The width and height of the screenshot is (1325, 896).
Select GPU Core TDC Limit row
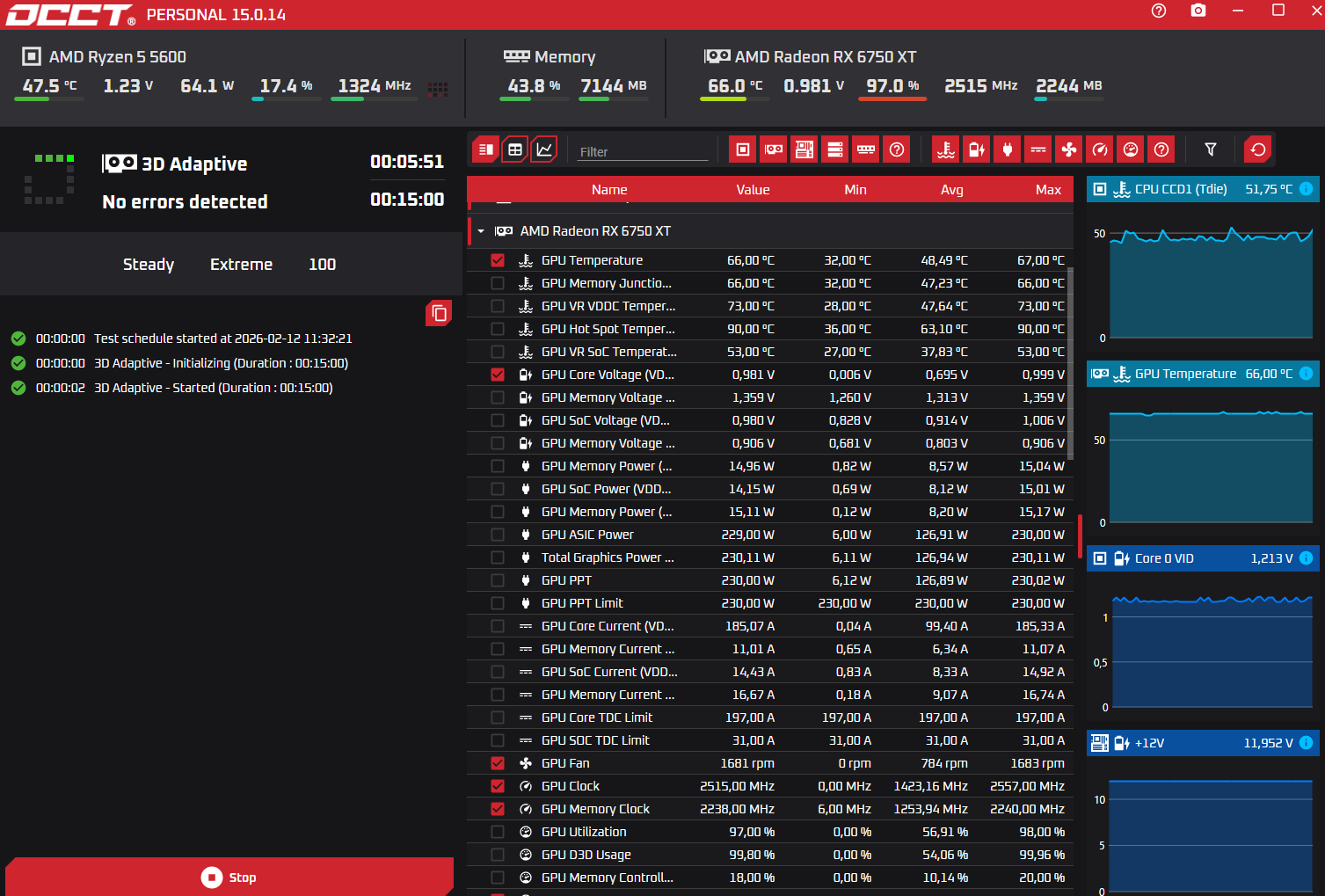tap(769, 718)
